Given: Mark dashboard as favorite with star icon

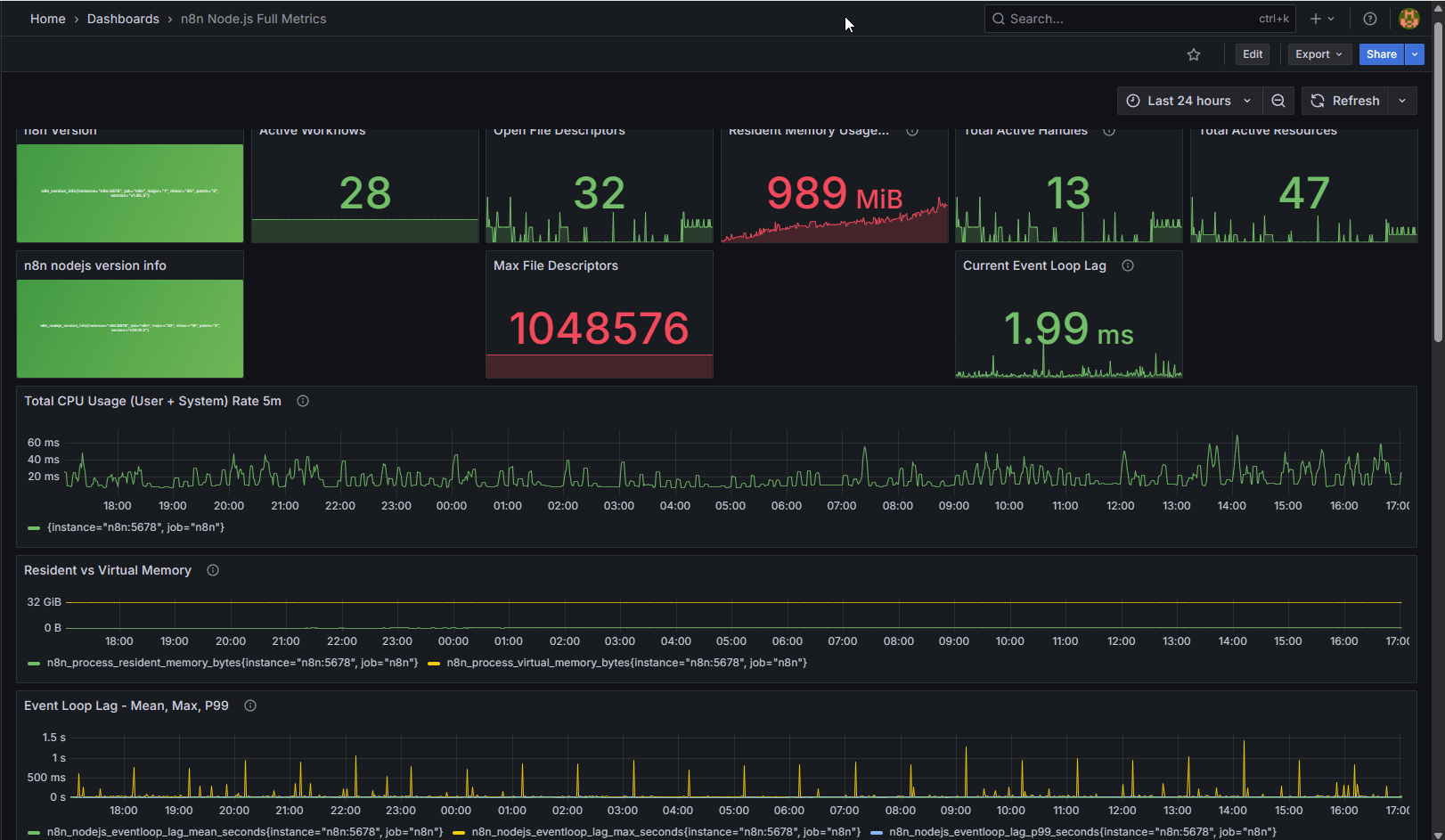Looking at the screenshot, I should coord(1194,54).
